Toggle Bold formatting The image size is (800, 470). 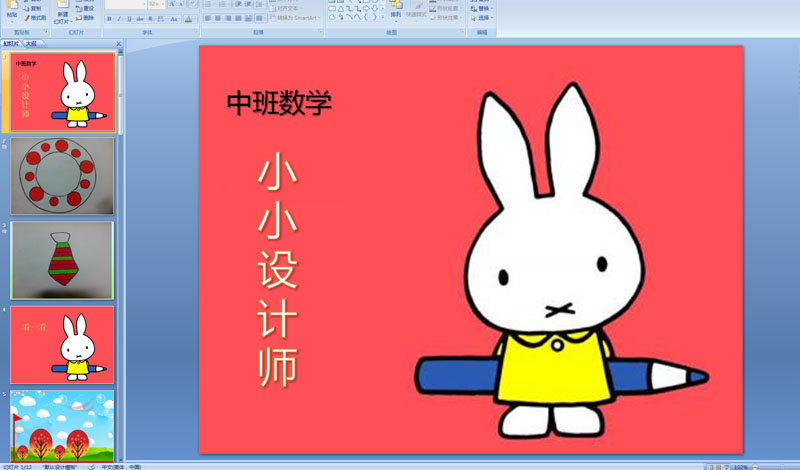pyautogui.click(x=109, y=19)
